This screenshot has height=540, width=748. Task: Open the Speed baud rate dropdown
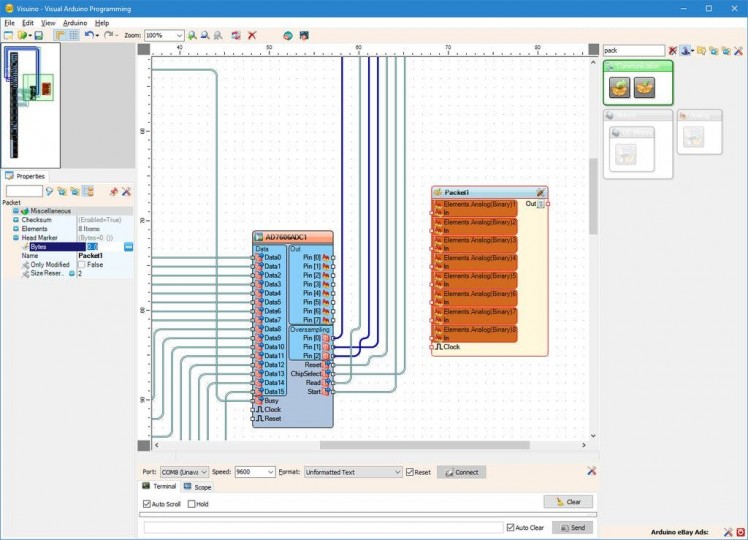click(270, 472)
